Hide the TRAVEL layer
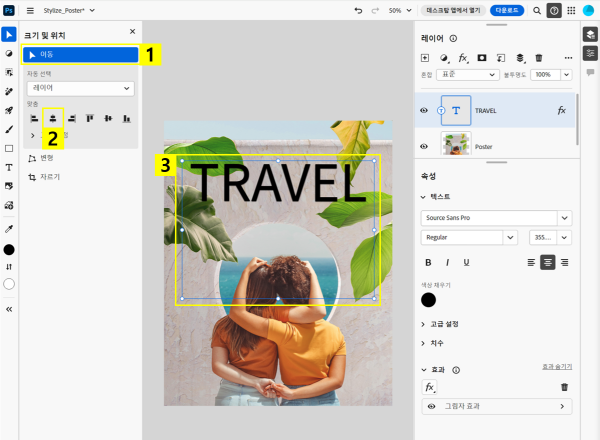Viewport: 600px width, 440px height. point(424,111)
